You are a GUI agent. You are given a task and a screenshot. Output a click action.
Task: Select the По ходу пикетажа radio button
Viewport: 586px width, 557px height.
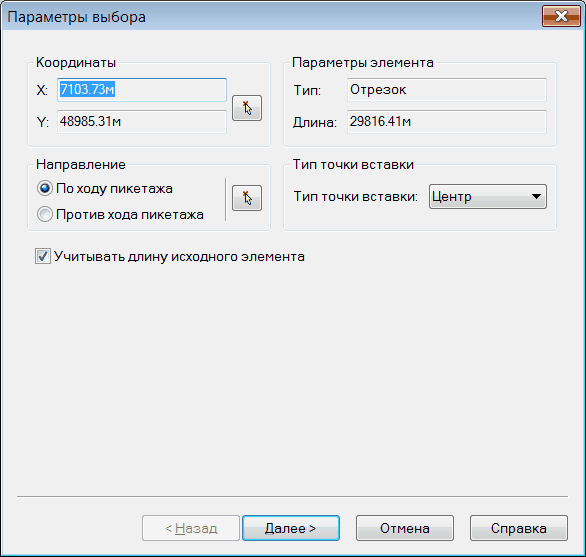click(x=44, y=188)
